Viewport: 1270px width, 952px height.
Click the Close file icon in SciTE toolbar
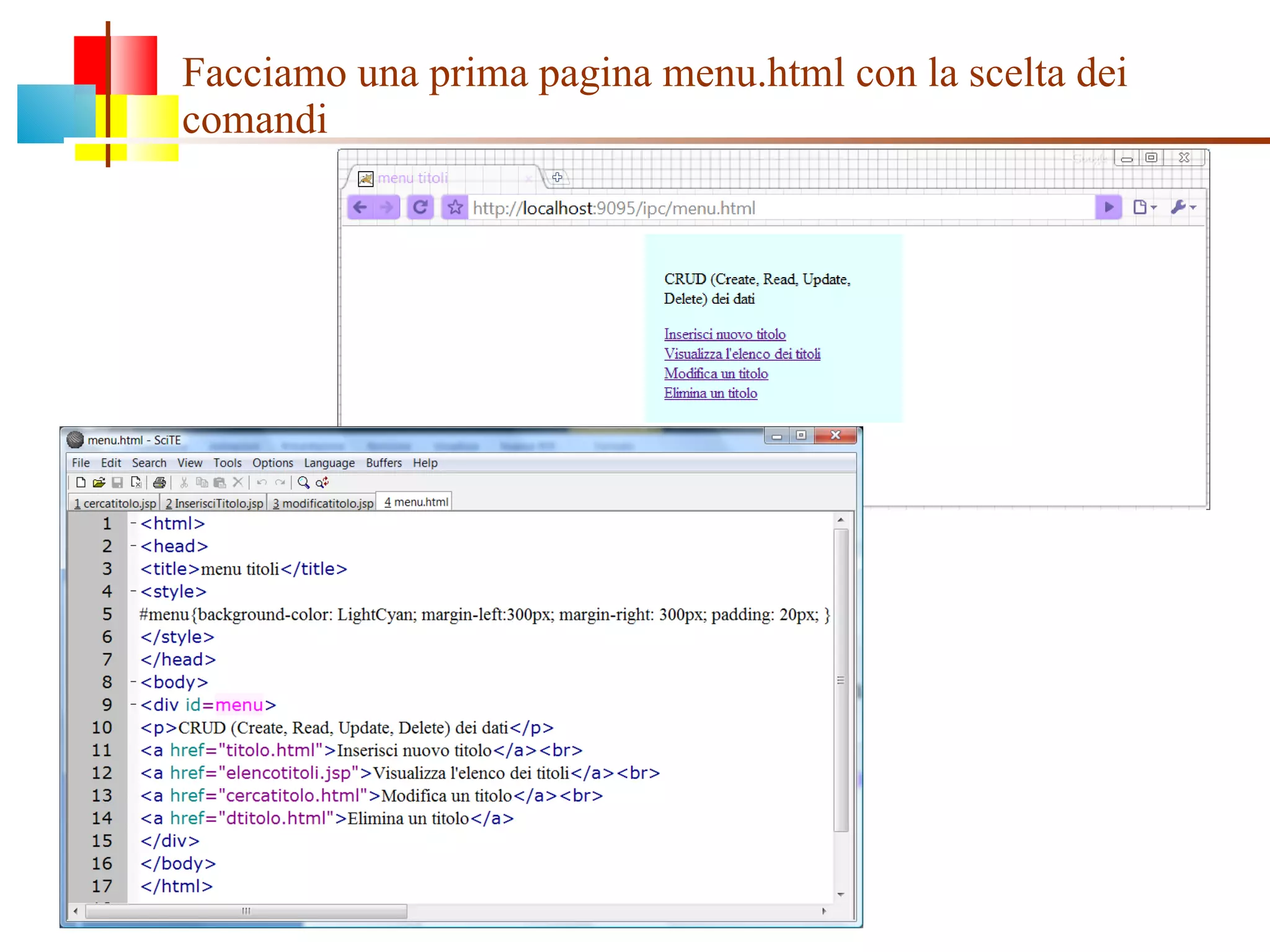pos(136,482)
